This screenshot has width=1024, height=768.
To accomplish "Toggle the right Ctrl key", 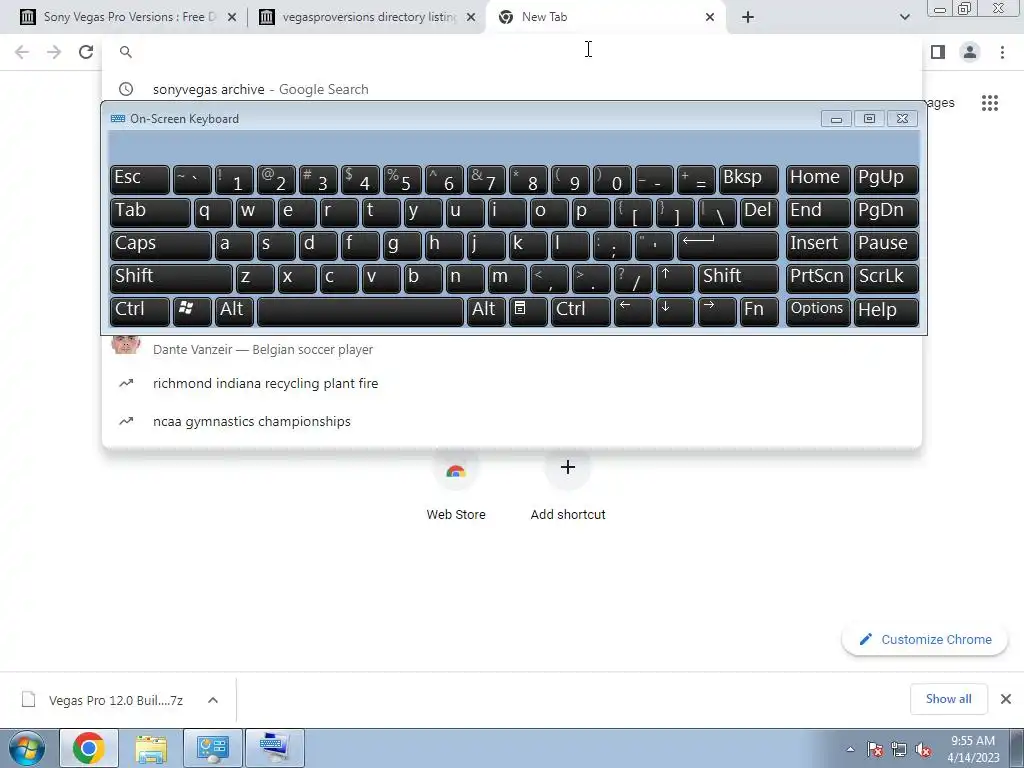I will (581, 311).
